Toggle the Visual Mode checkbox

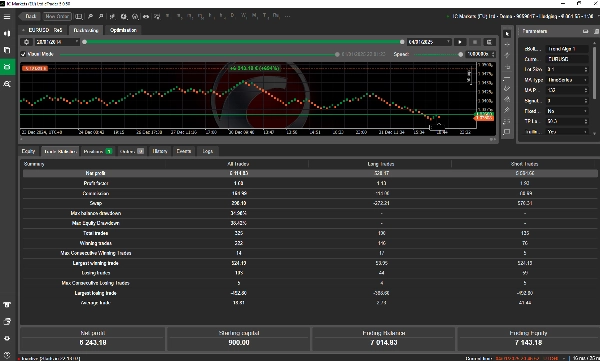[23, 54]
